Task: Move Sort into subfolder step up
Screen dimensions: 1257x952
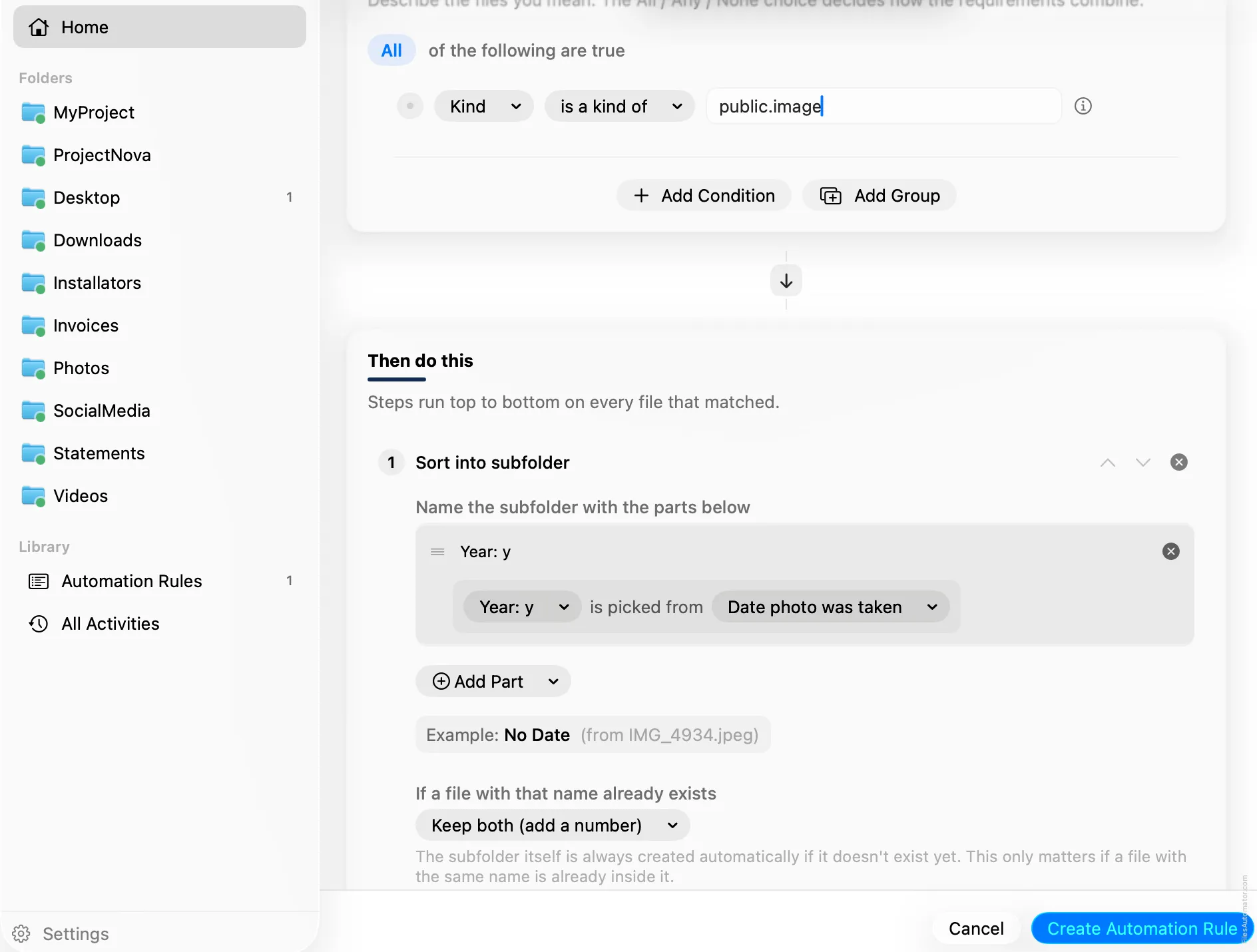Action: click(1108, 463)
